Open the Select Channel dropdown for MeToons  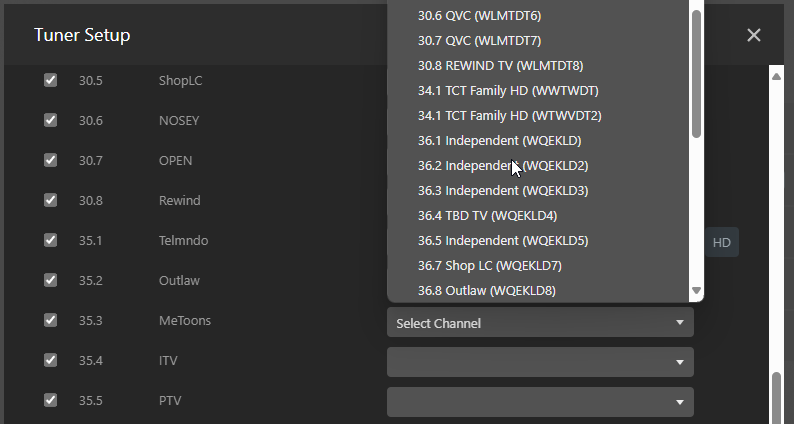[540, 323]
